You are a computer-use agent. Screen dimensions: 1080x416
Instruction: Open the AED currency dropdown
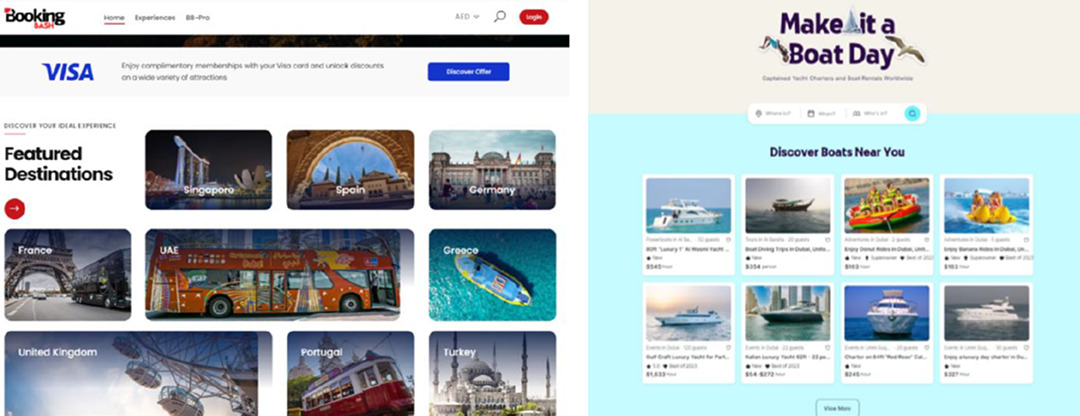tap(467, 17)
